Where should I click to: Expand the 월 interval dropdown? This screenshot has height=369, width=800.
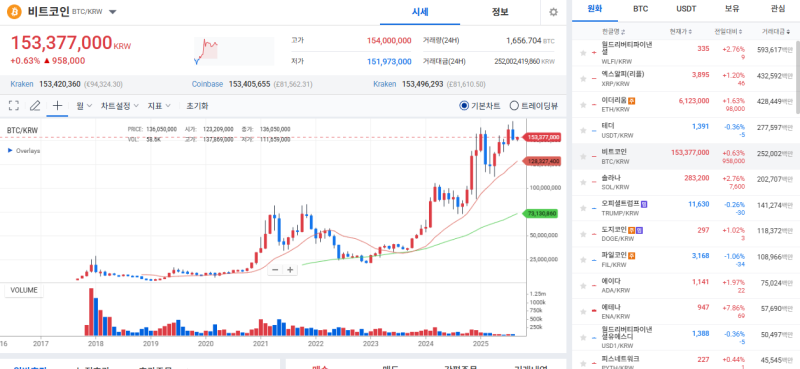(x=84, y=106)
